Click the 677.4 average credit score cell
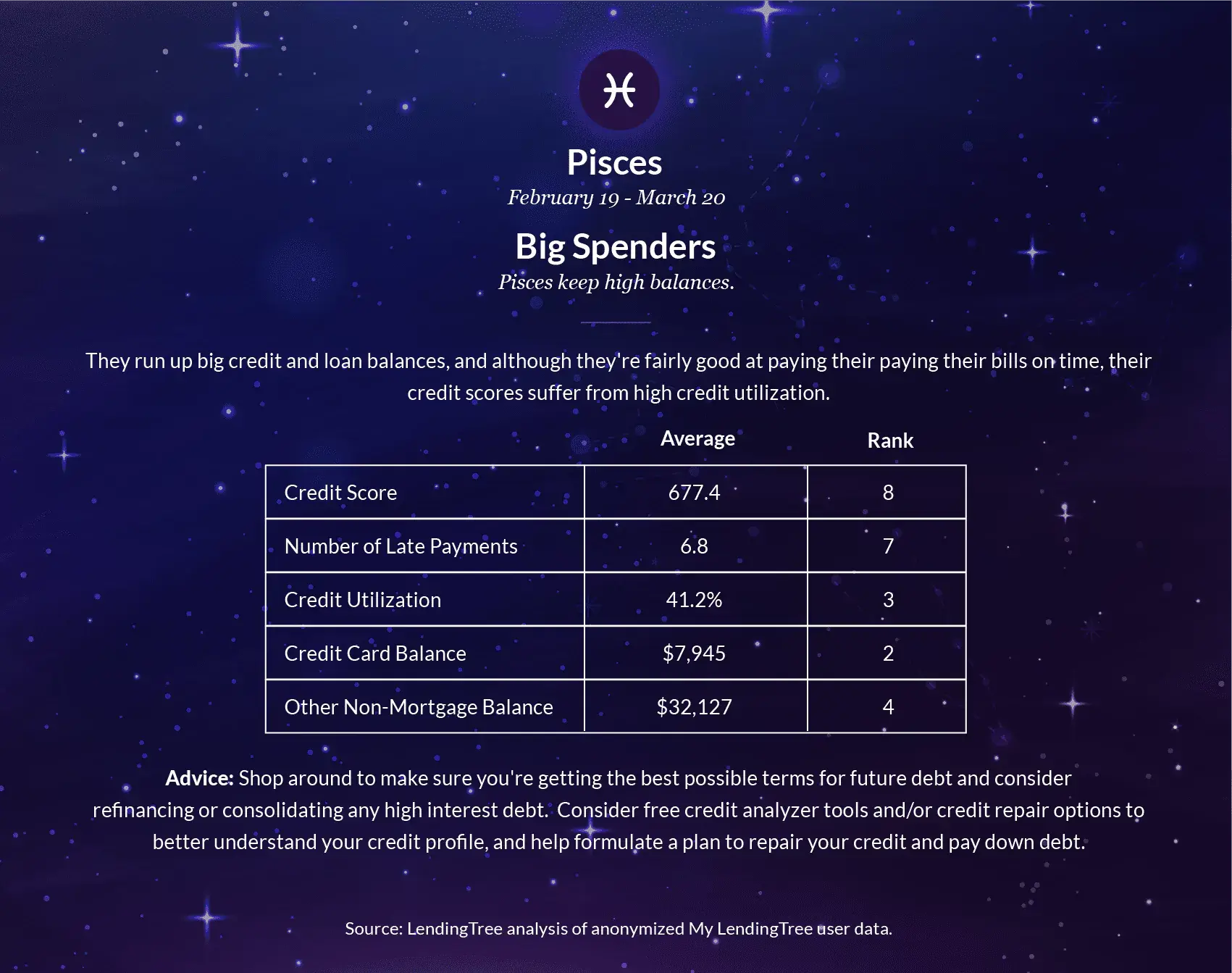 click(694, 493)
